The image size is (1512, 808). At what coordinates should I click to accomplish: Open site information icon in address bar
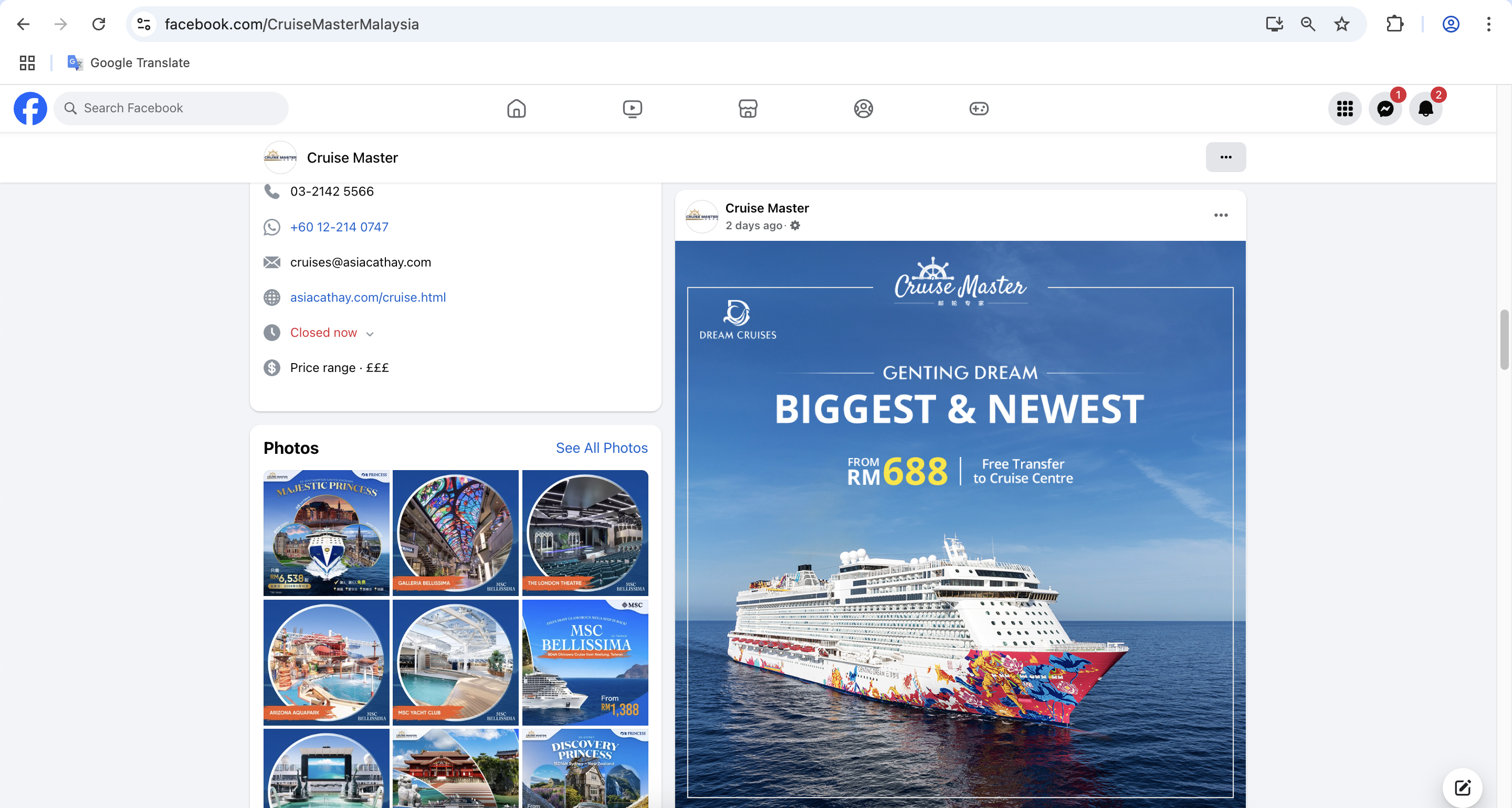[x=144, y=24]
